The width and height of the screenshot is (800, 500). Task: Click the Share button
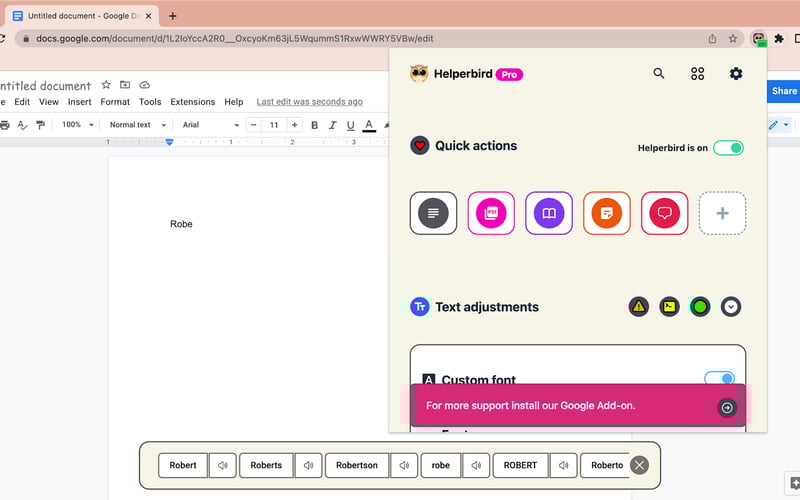click(x=784, y=91)
